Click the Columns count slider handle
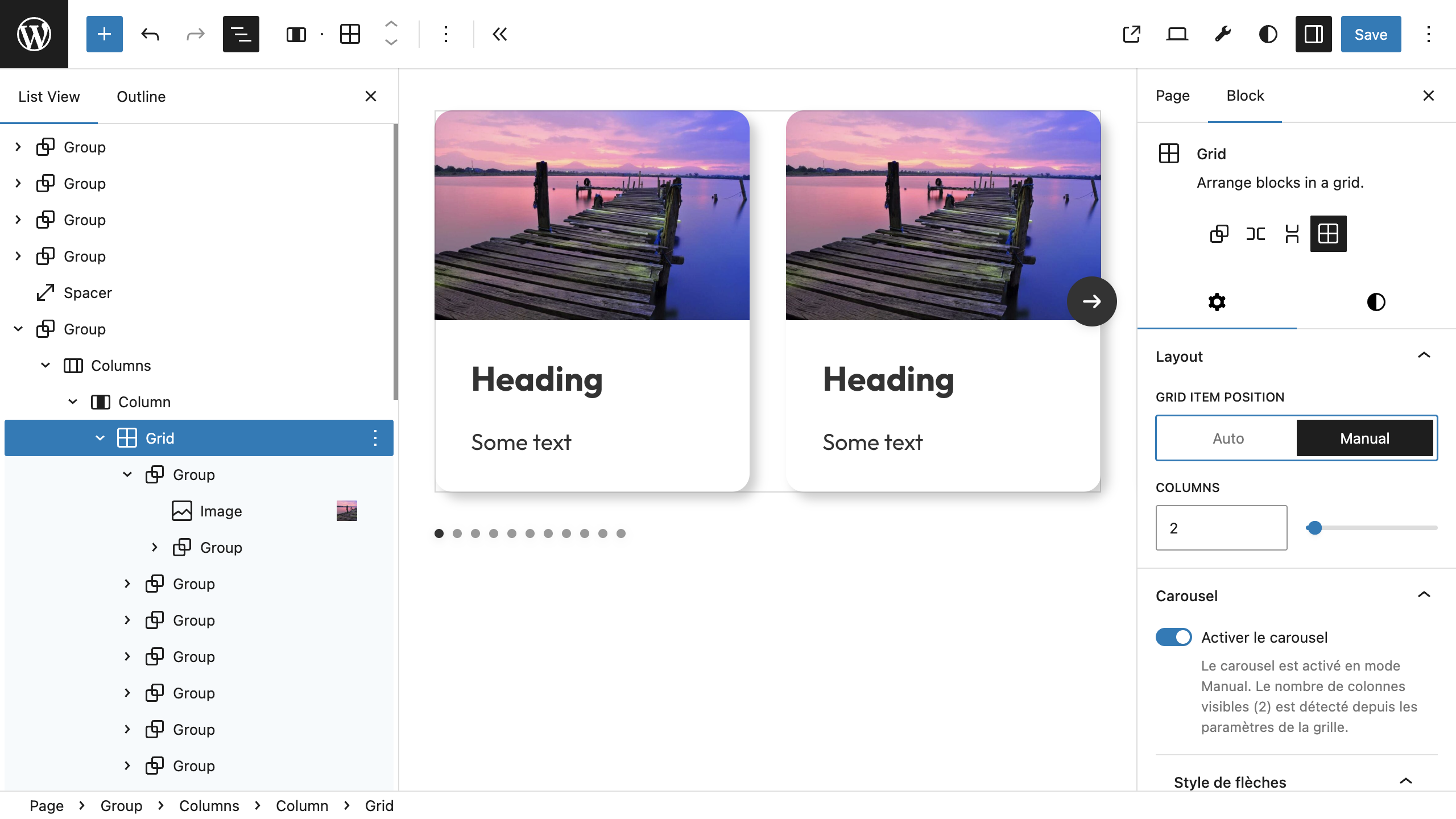The width and height of the screenshot is (1456, 819). [1314, 528]
